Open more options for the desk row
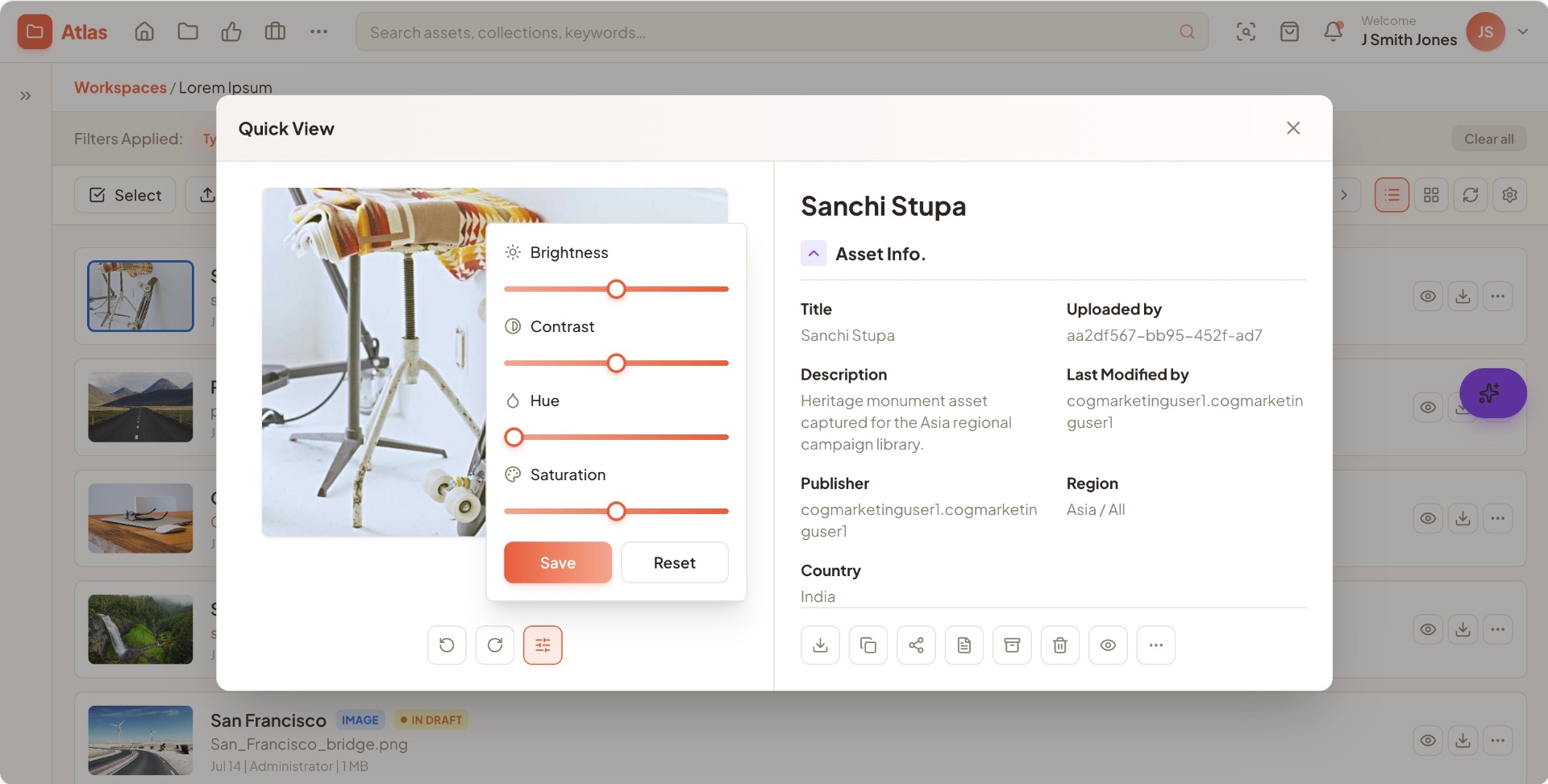The width and height of the screenshot is (1548, 784). pos(1498,518)
